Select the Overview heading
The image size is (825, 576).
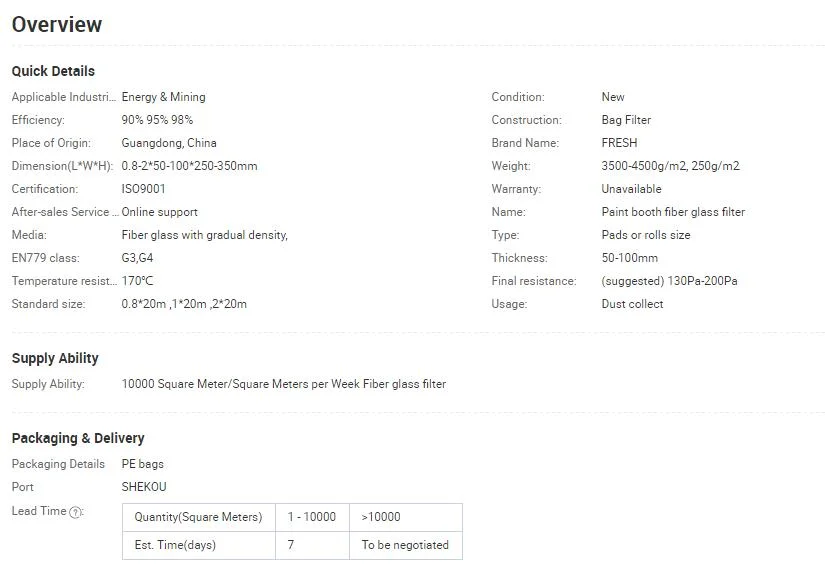click(57, 25)
